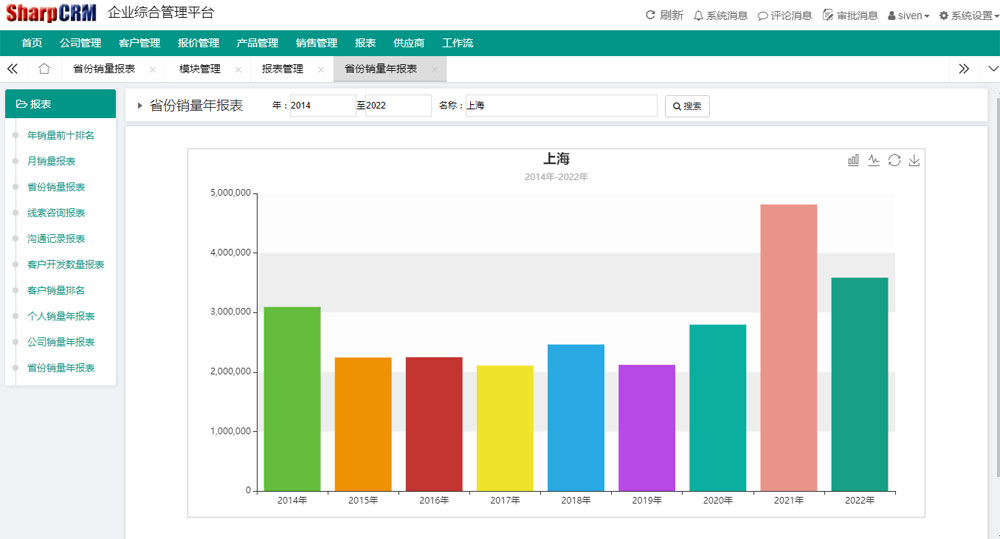This screenshot has width=1000, height=539.
Task: Open the 客户管理 menu
Action: point(139,43)
